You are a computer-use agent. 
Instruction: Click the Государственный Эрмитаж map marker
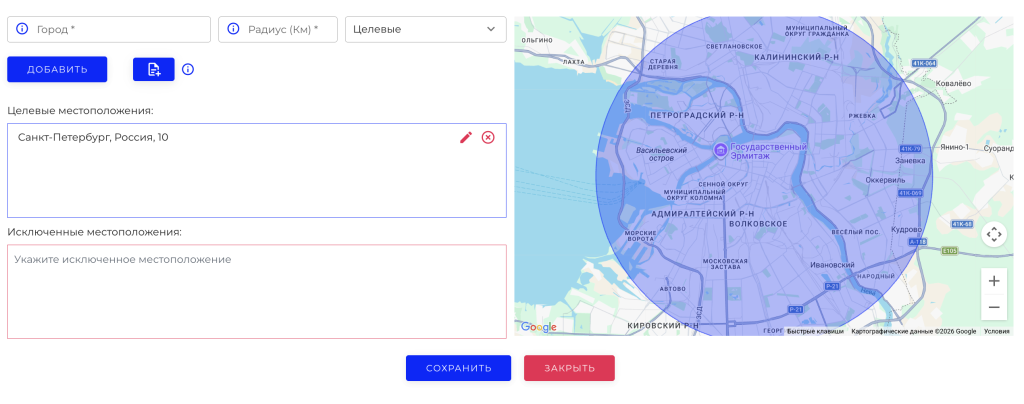[720, 150]
